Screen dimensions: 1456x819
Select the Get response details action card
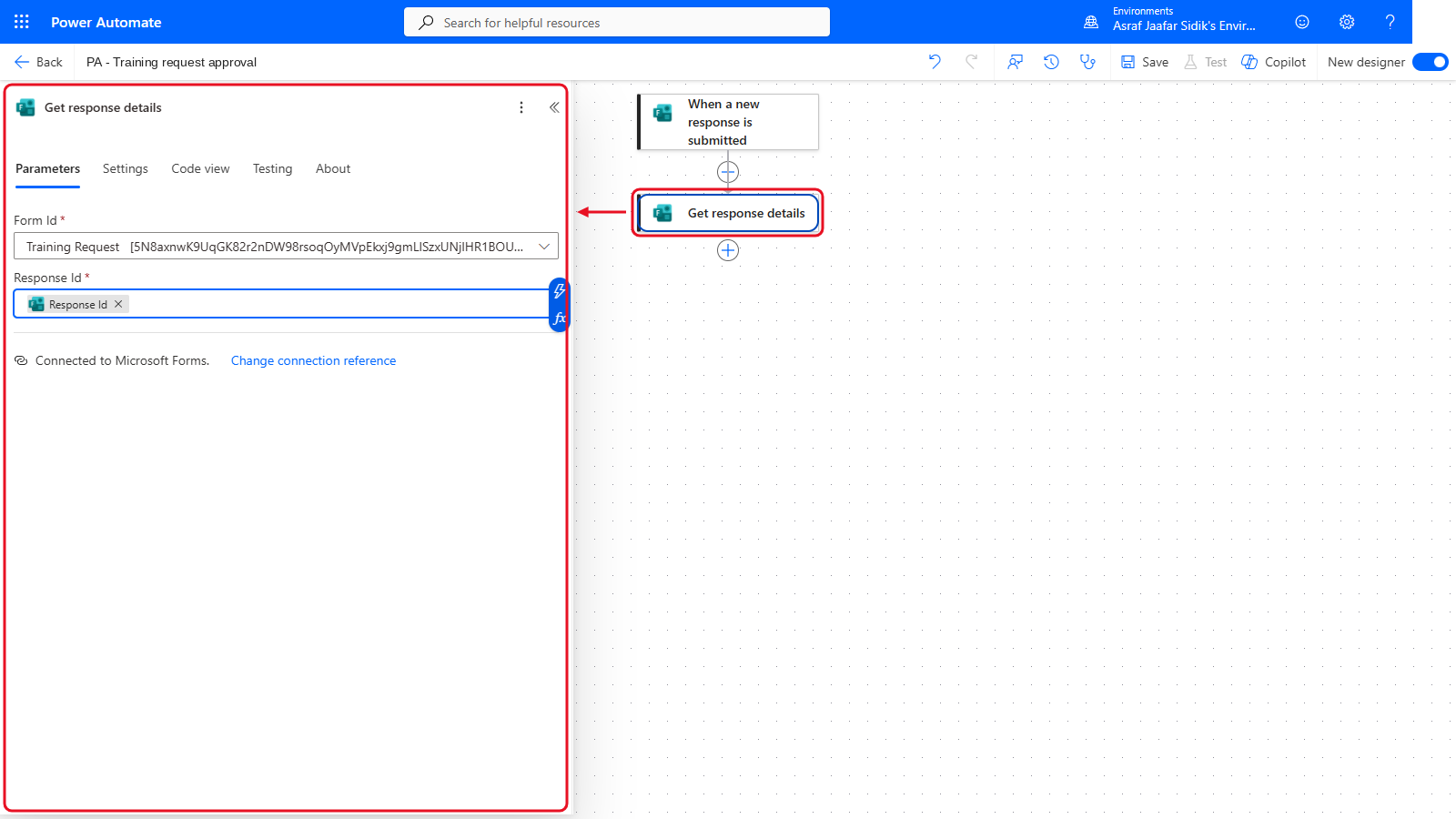[728, 213]
